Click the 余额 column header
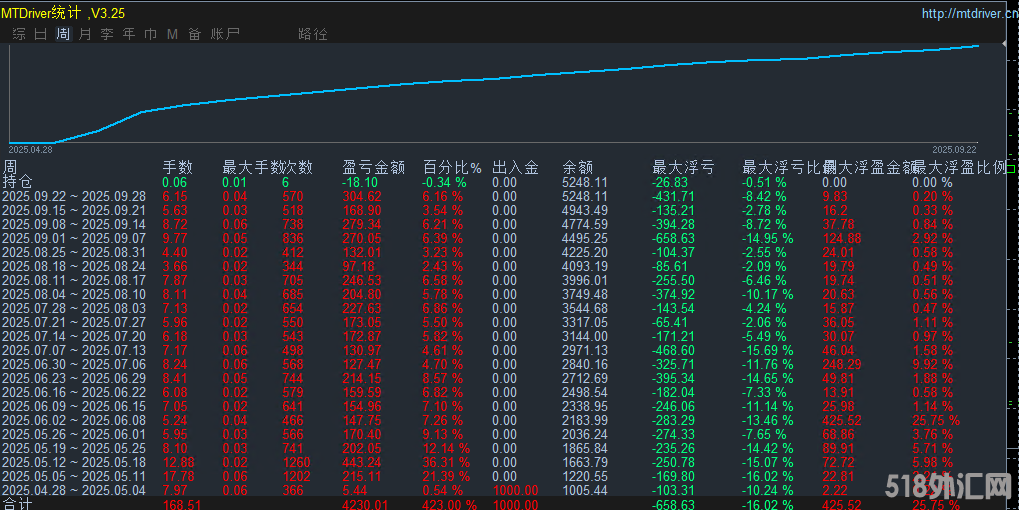Viewport: 1019px width, 510px height. pyautogui.click(x=578, y=167)
